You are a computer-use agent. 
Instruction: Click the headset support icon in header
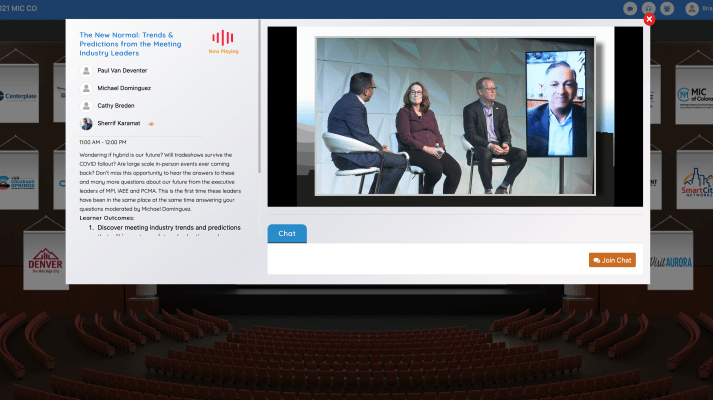648,9
